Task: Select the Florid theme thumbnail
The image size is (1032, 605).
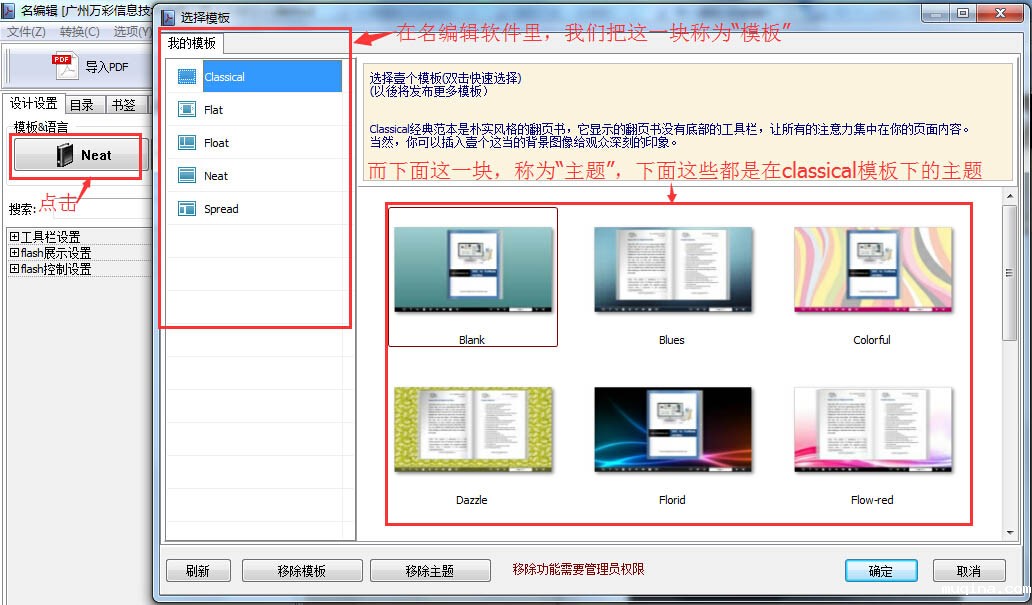Action: pyautogui.click(x=672, y=432)
